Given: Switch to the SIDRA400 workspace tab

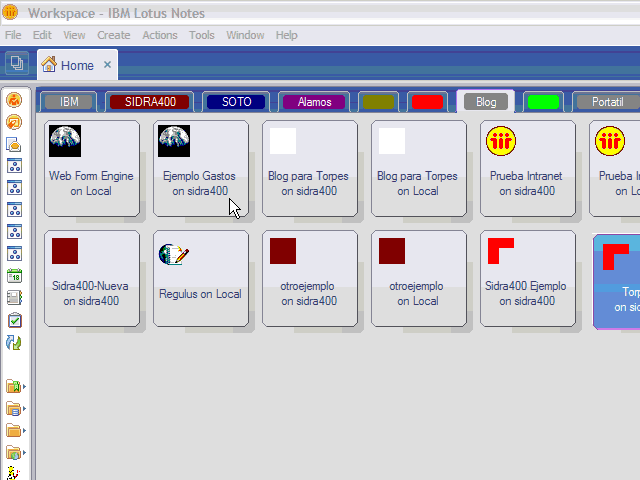Looking at the screenshot, I should pos(150,102).
